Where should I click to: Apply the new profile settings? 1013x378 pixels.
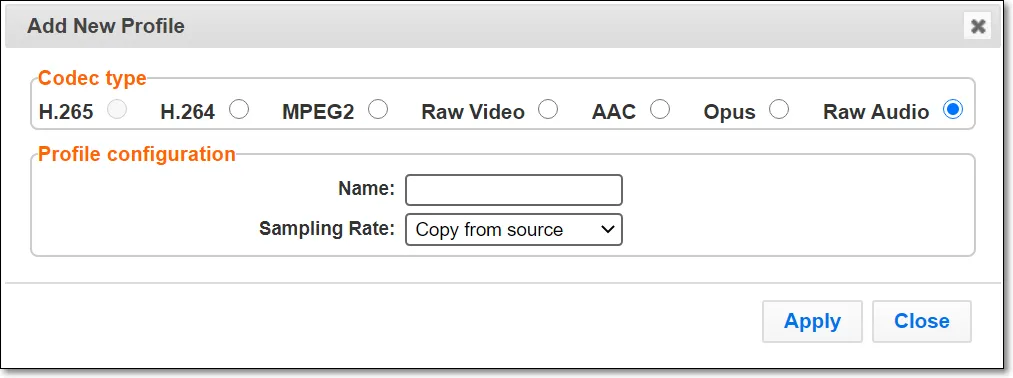click(812, 321)
